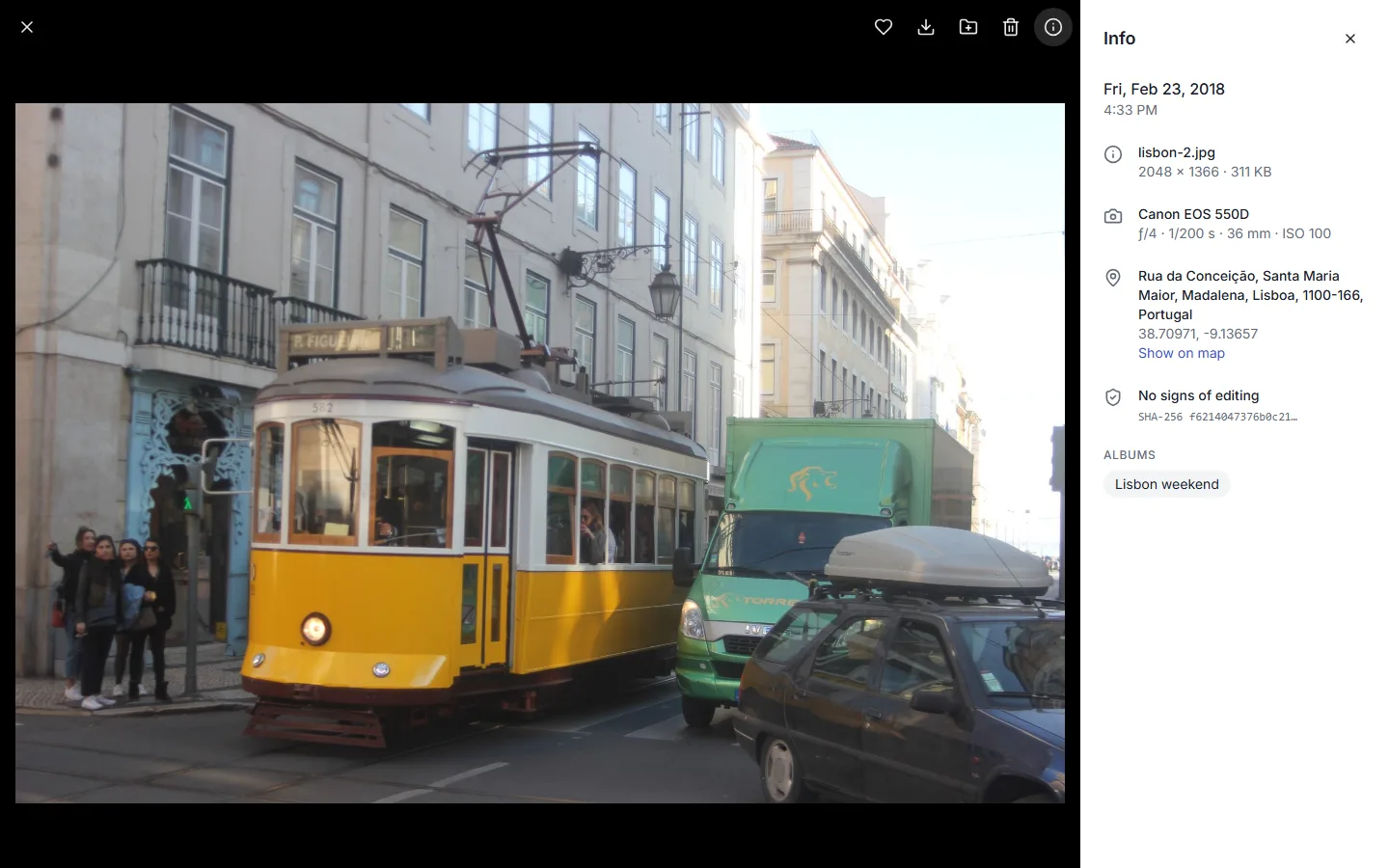
Task: Click the coordinates 38.70971, -9.13657
Action: pyautogui.click(x=1198, y=334)
